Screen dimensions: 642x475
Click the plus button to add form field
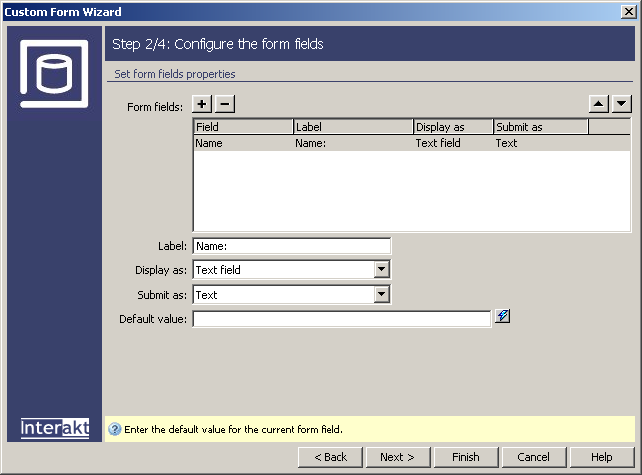(202, 104)
